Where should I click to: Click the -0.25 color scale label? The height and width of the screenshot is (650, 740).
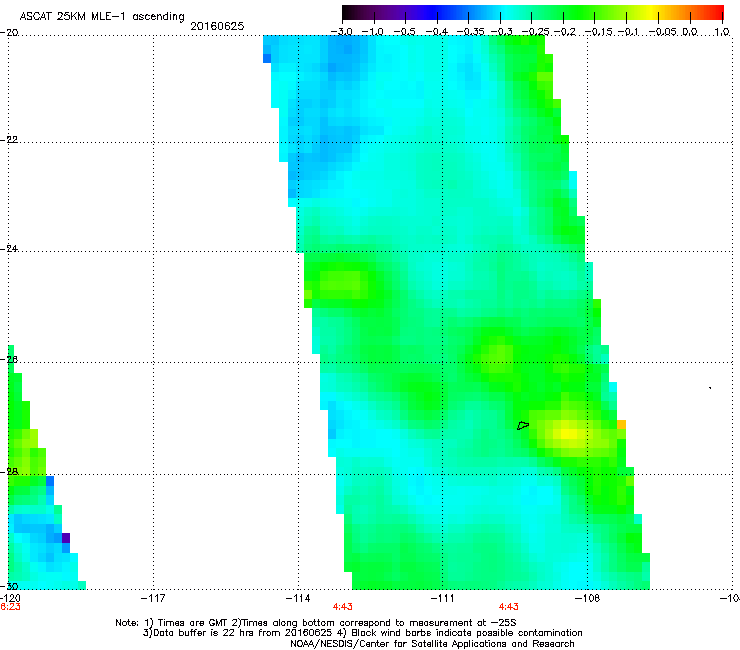[536, 32]
